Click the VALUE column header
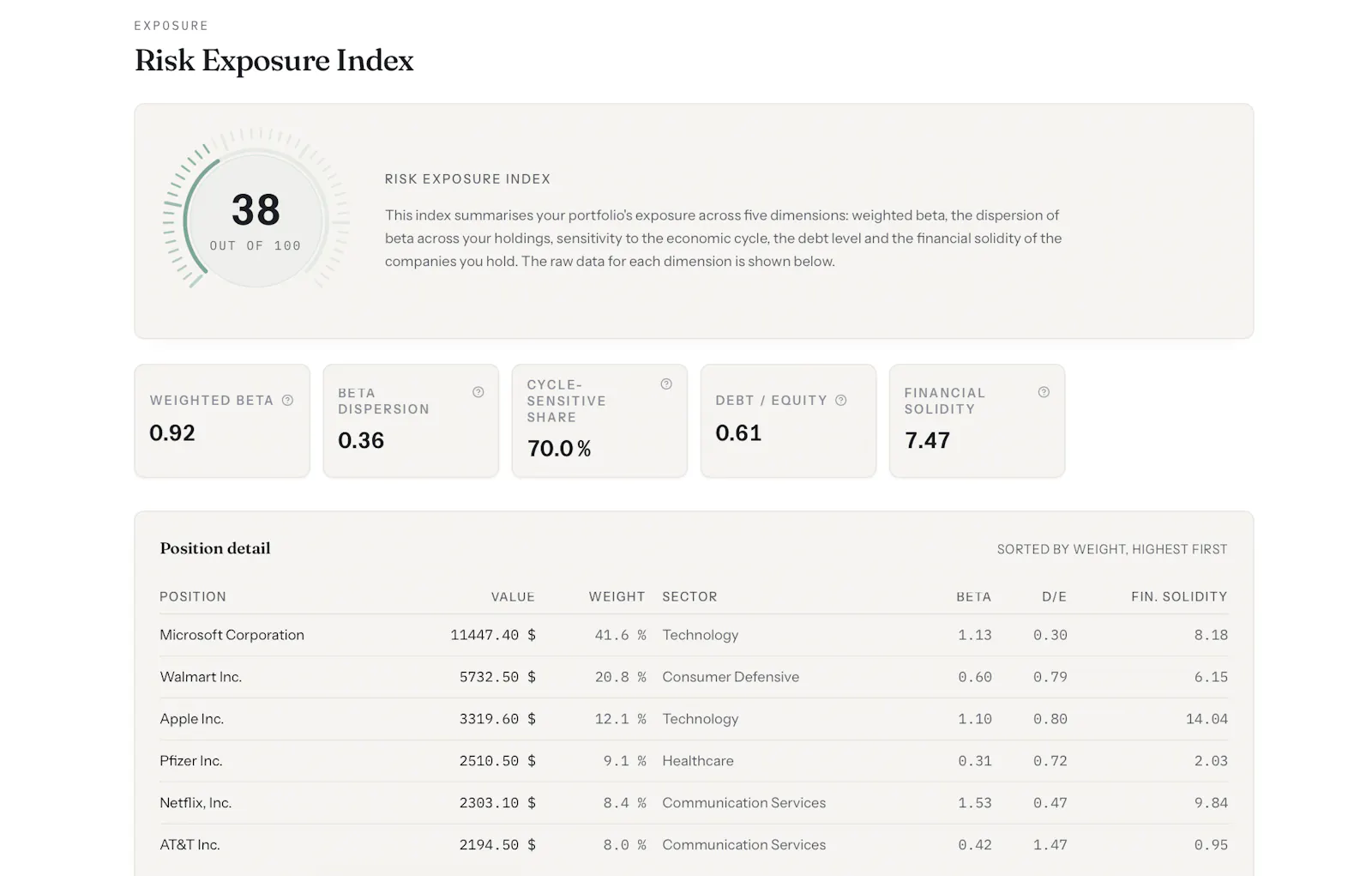 (x=513, y=596)
